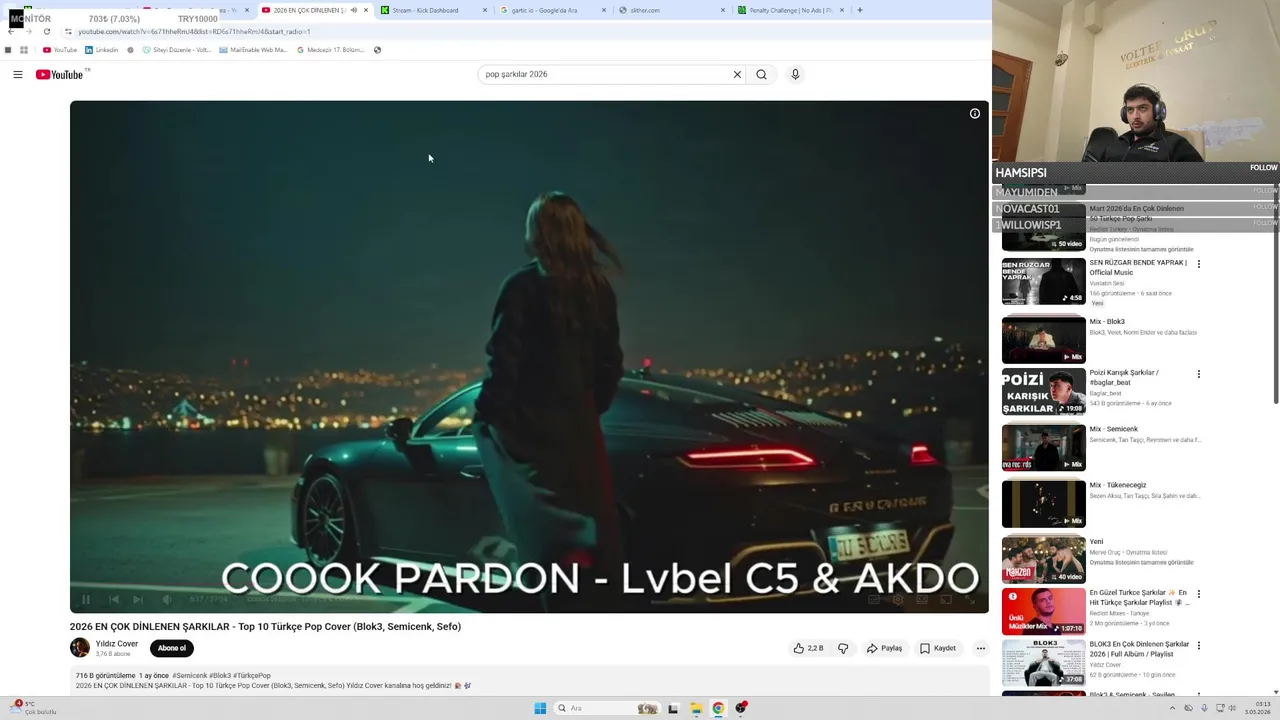Open the Mix - Semicenk thumbnail

1043,447
